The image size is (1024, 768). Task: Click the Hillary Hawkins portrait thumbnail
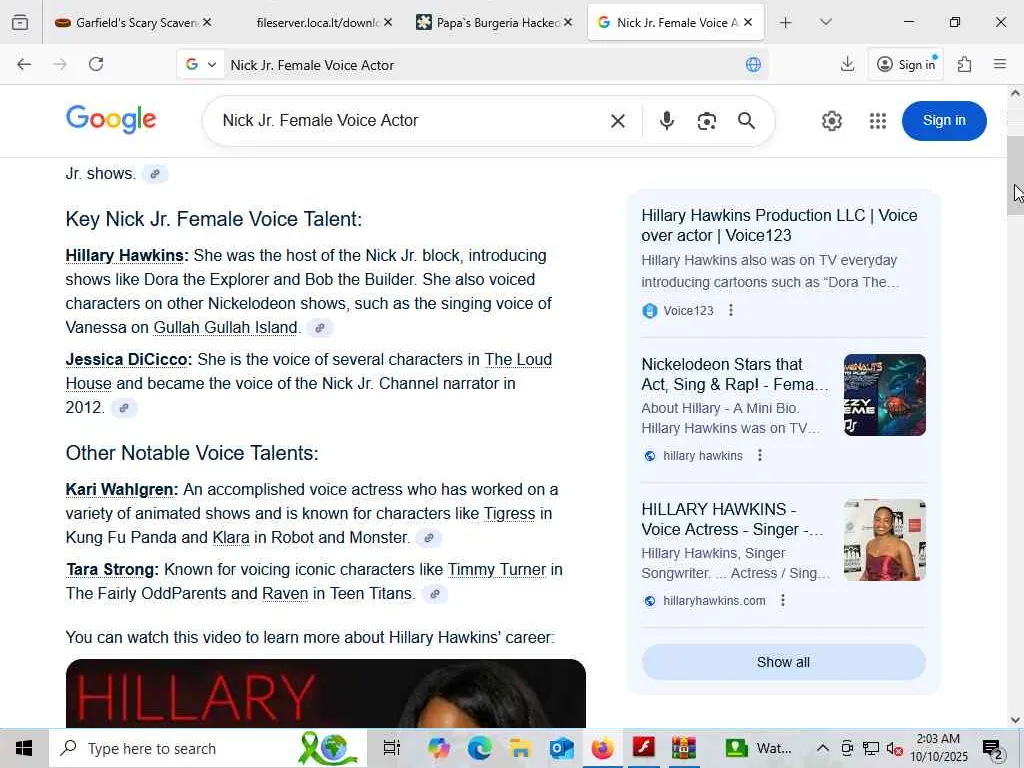(x=884, y=540)
